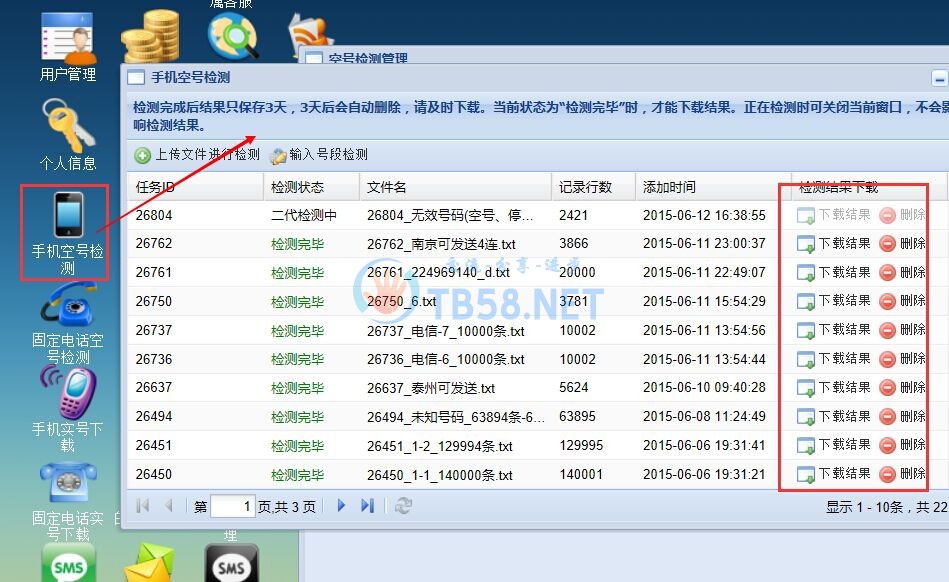The image size is (949, 582).
Task: Select record count 129995
Action: [x=581, y=446]
